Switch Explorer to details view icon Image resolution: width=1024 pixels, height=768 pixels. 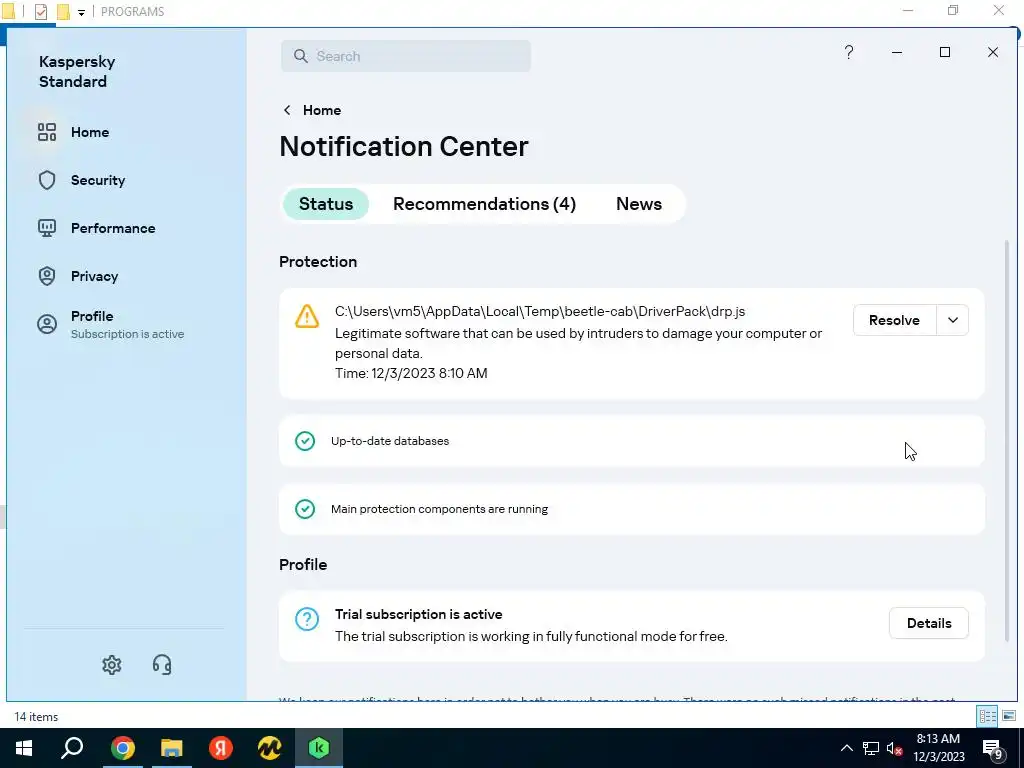tap(987, 716)
